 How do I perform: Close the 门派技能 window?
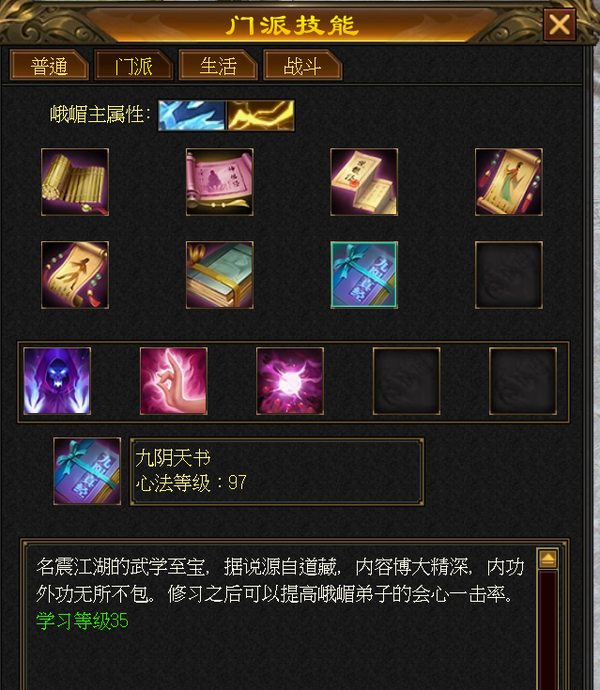click(x=560, y=25)
